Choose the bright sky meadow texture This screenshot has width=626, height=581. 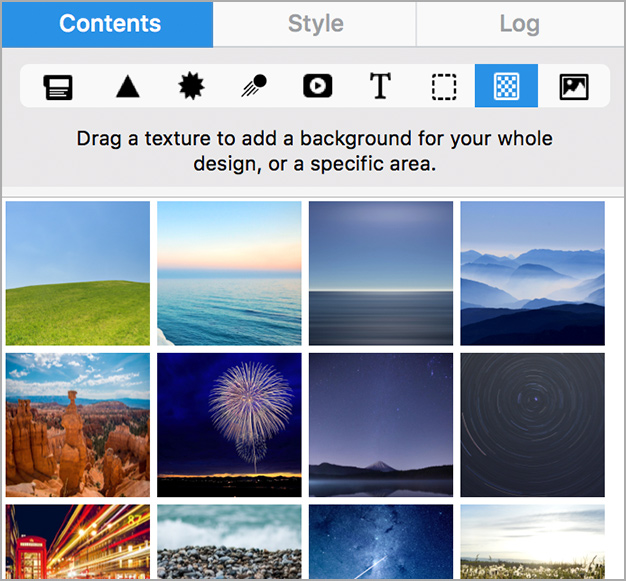pos(533,542)
